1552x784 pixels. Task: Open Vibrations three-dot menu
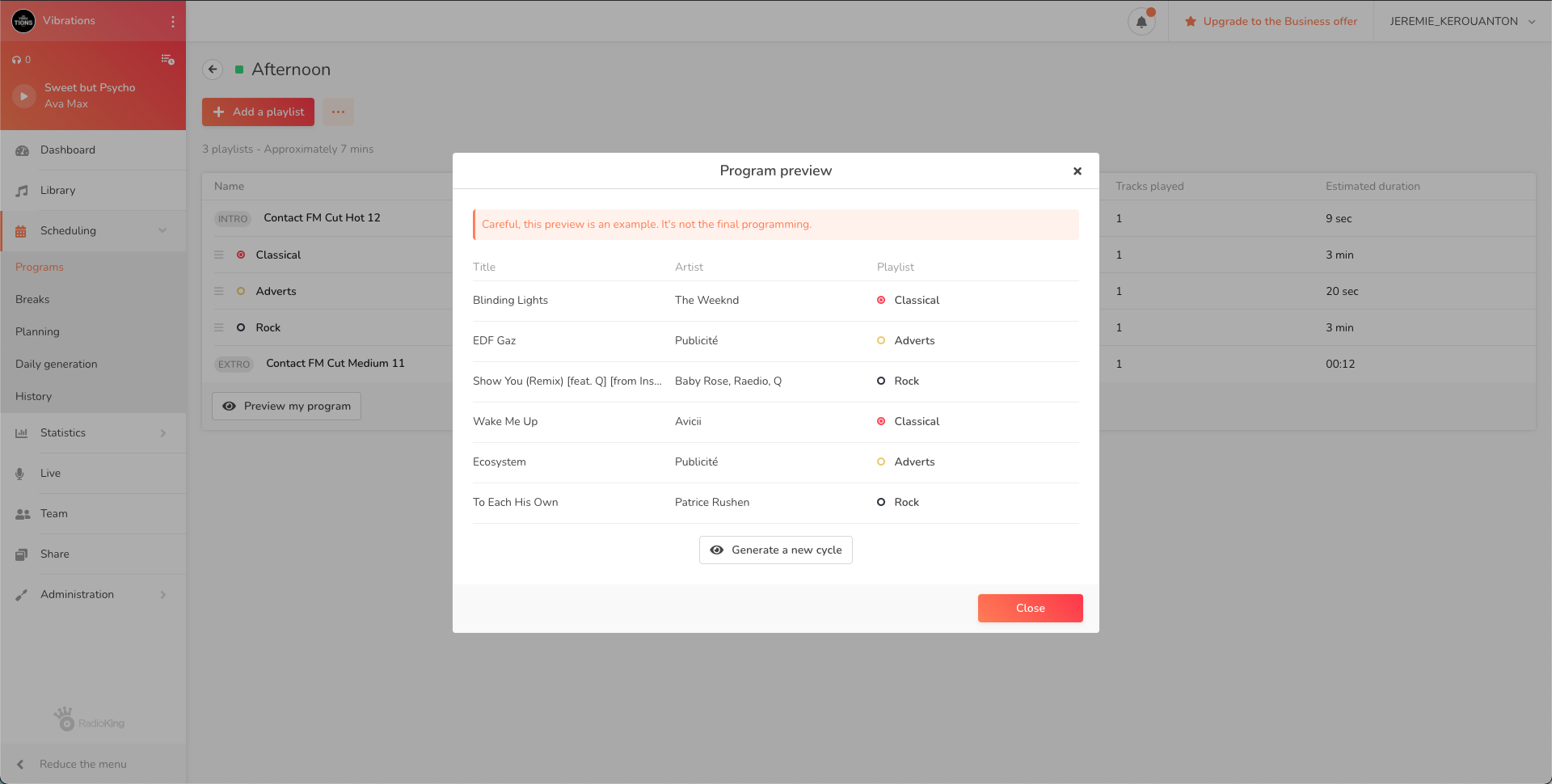[x=172, y=21]
